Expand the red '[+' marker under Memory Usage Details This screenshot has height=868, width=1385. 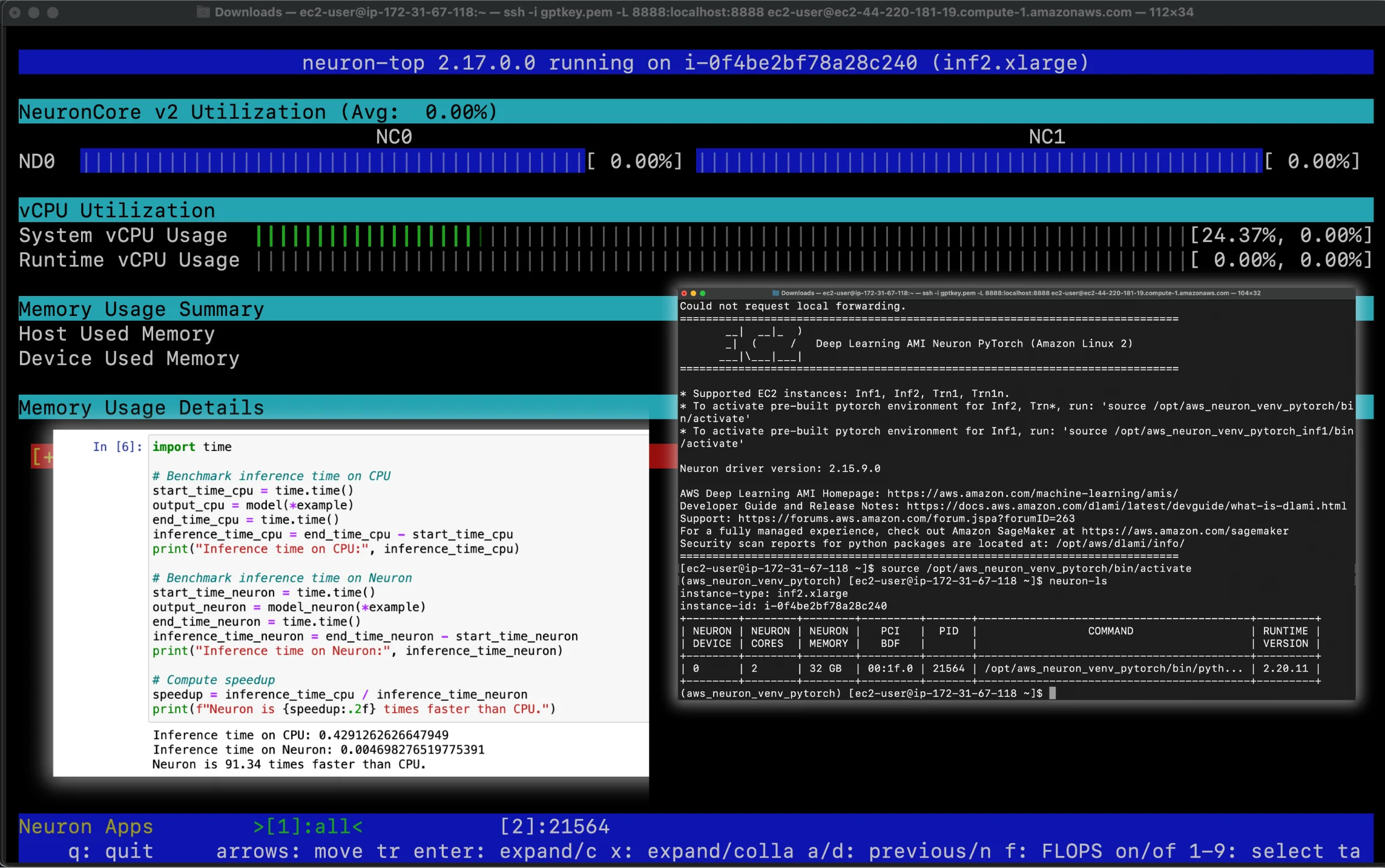(42, 456)
